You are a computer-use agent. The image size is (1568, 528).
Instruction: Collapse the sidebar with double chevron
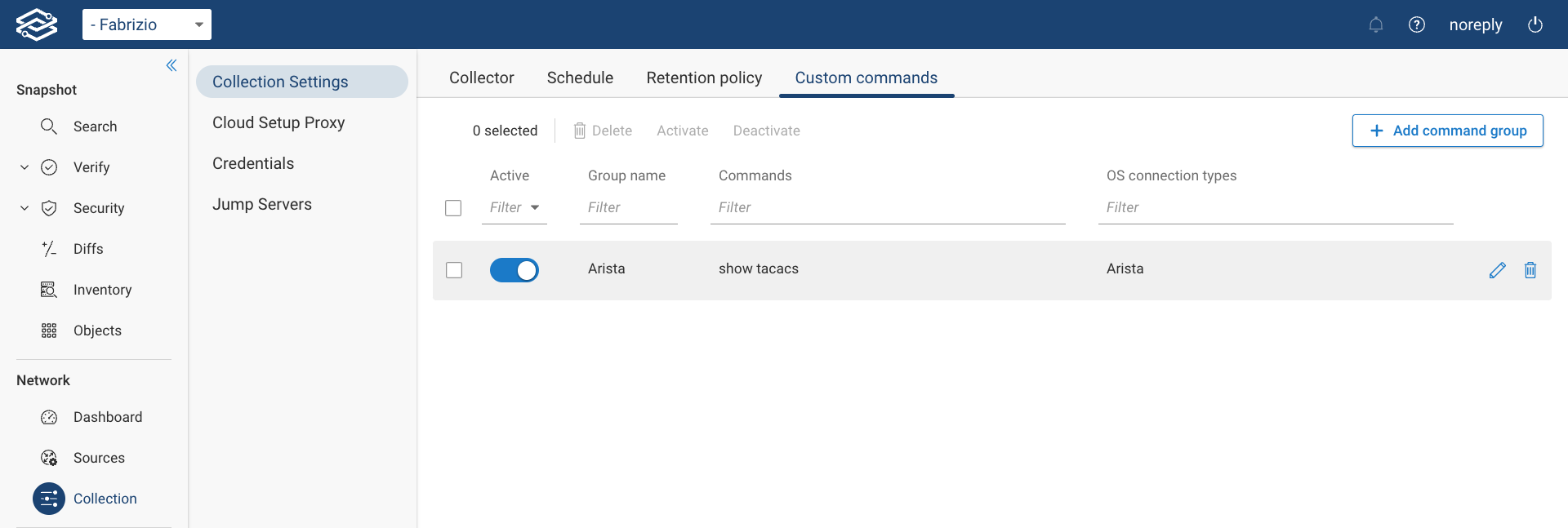(171, 65)
